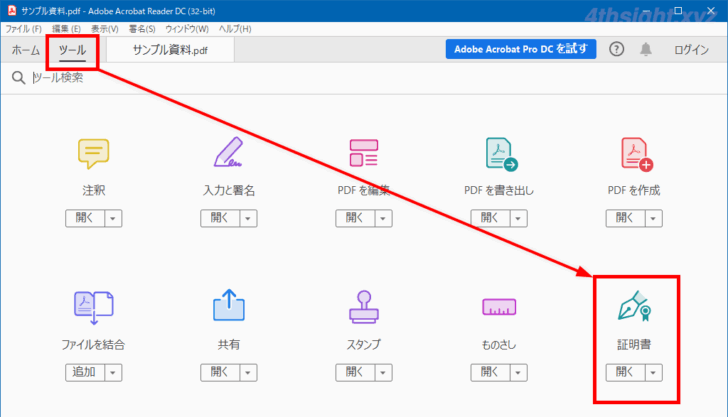Click the スタンプ label text
728x417 pixels.
click(x=364, y=345)
